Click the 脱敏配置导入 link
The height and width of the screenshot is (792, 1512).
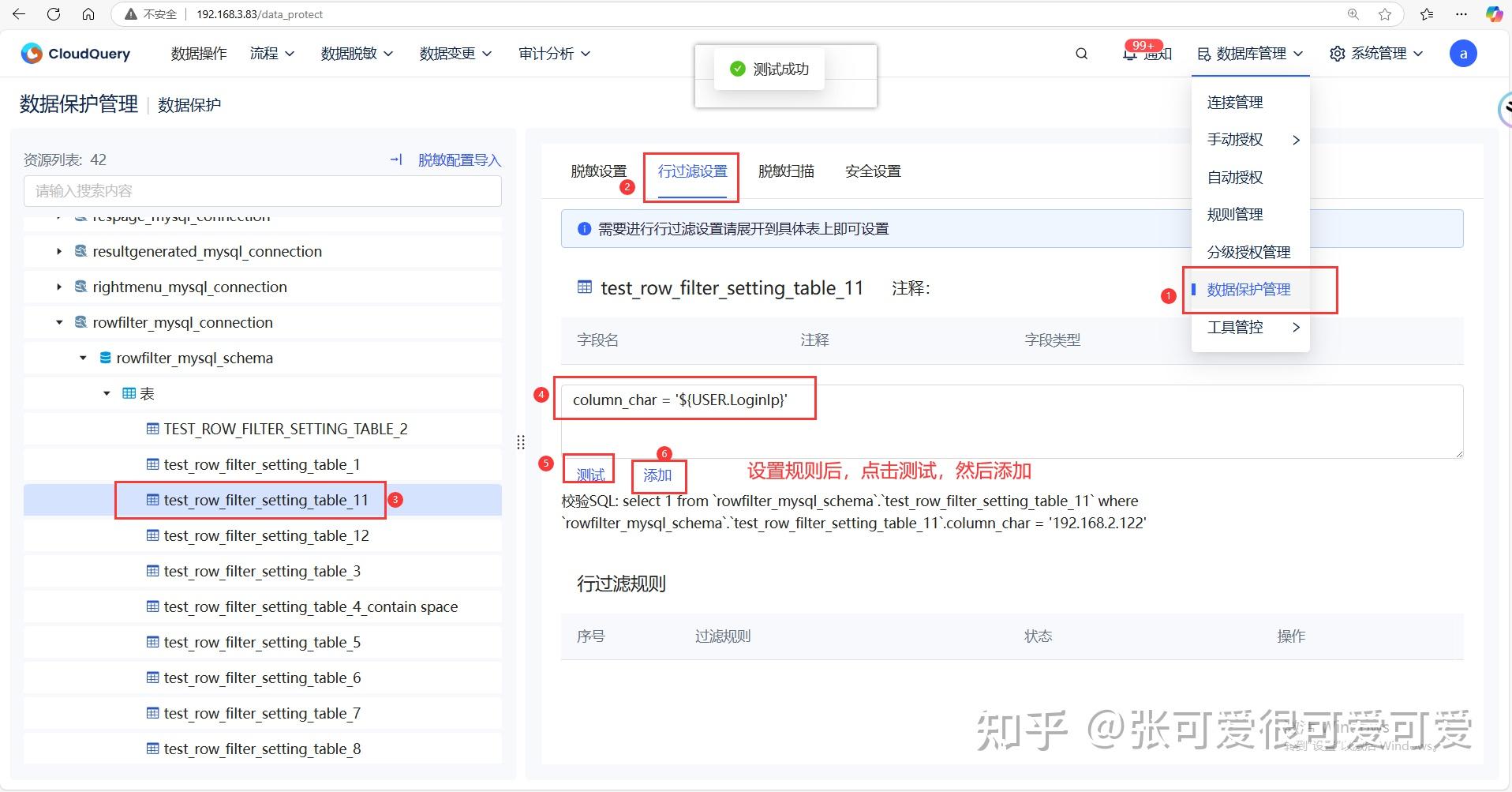(x=459, y=160)
